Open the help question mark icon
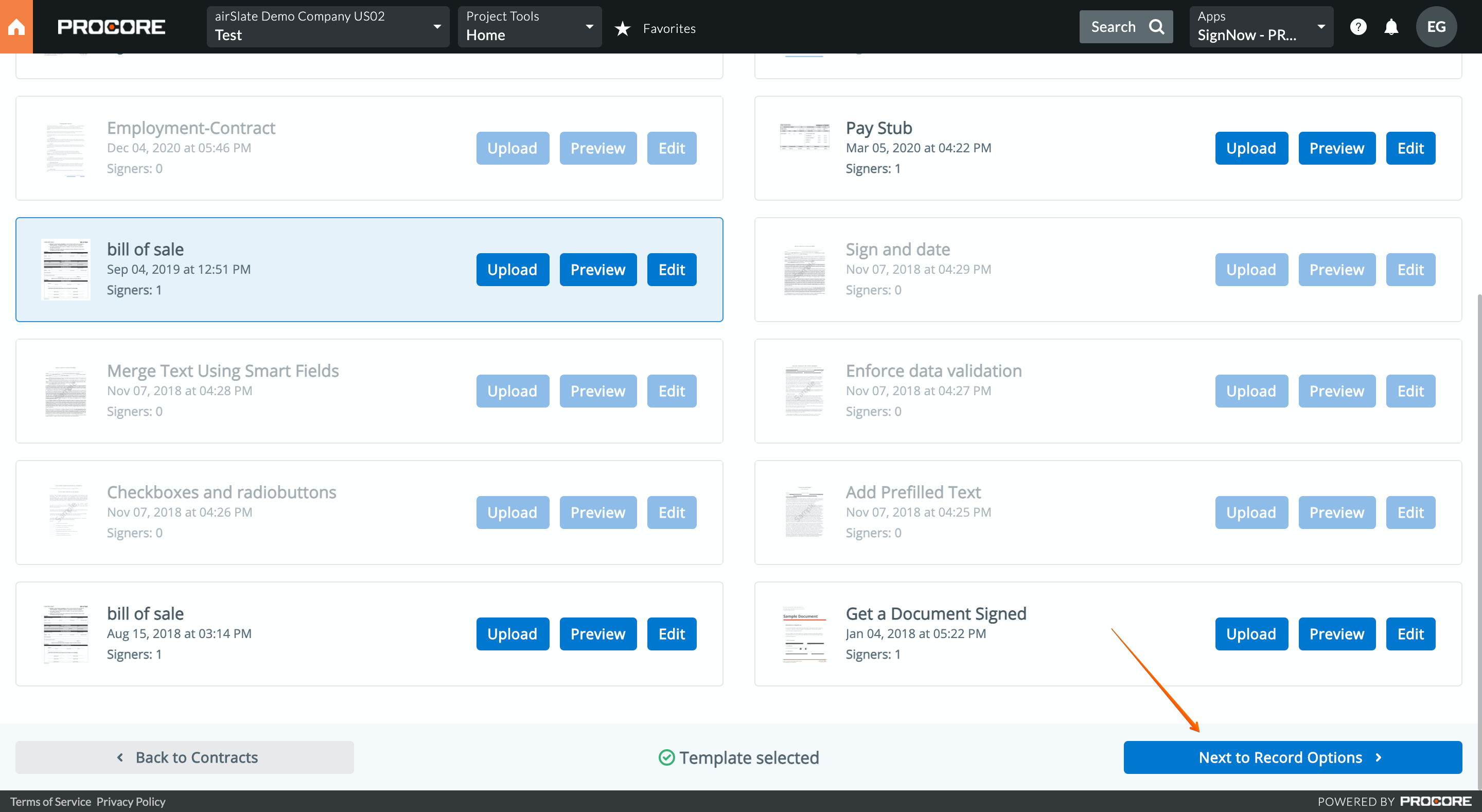The image size is (1482, 812). 1358,26
